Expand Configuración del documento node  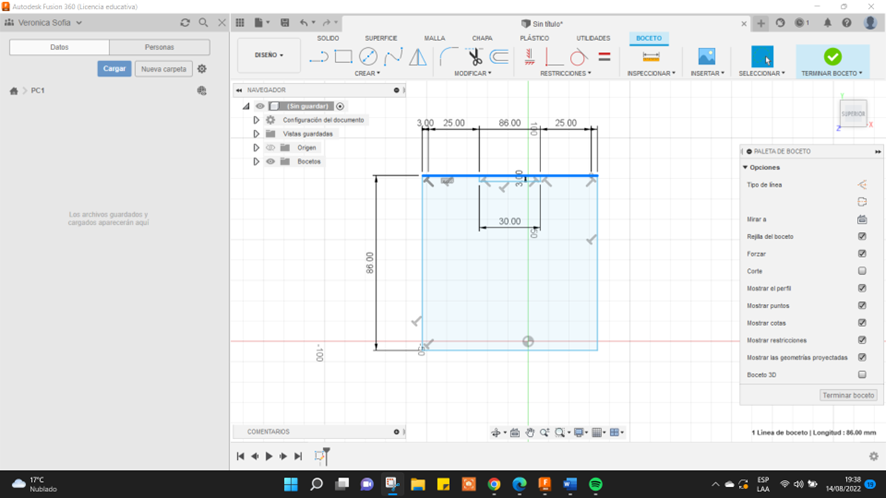[x=256, y=120]
